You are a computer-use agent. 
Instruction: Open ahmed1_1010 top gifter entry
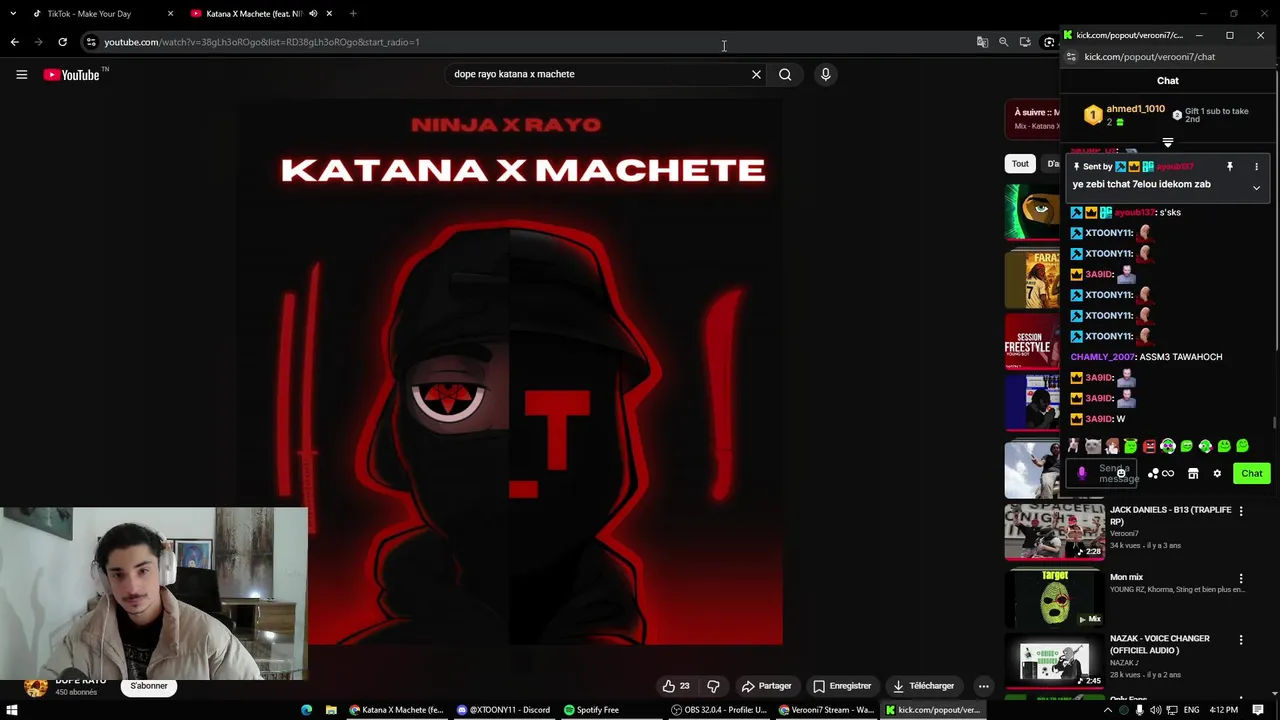pos(1126,115)
